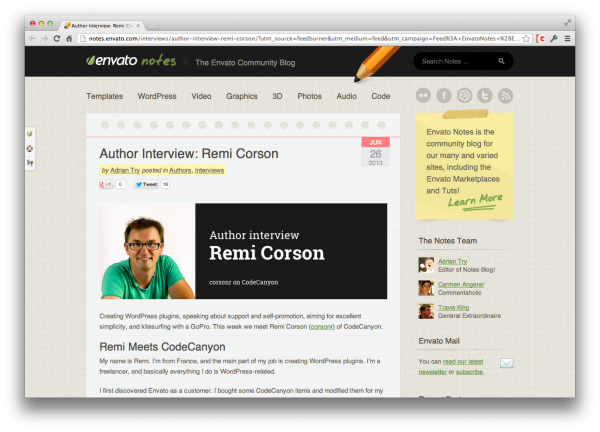Click the JUN 26 2013 date badge
600x432 pixels.
point(375,152)
